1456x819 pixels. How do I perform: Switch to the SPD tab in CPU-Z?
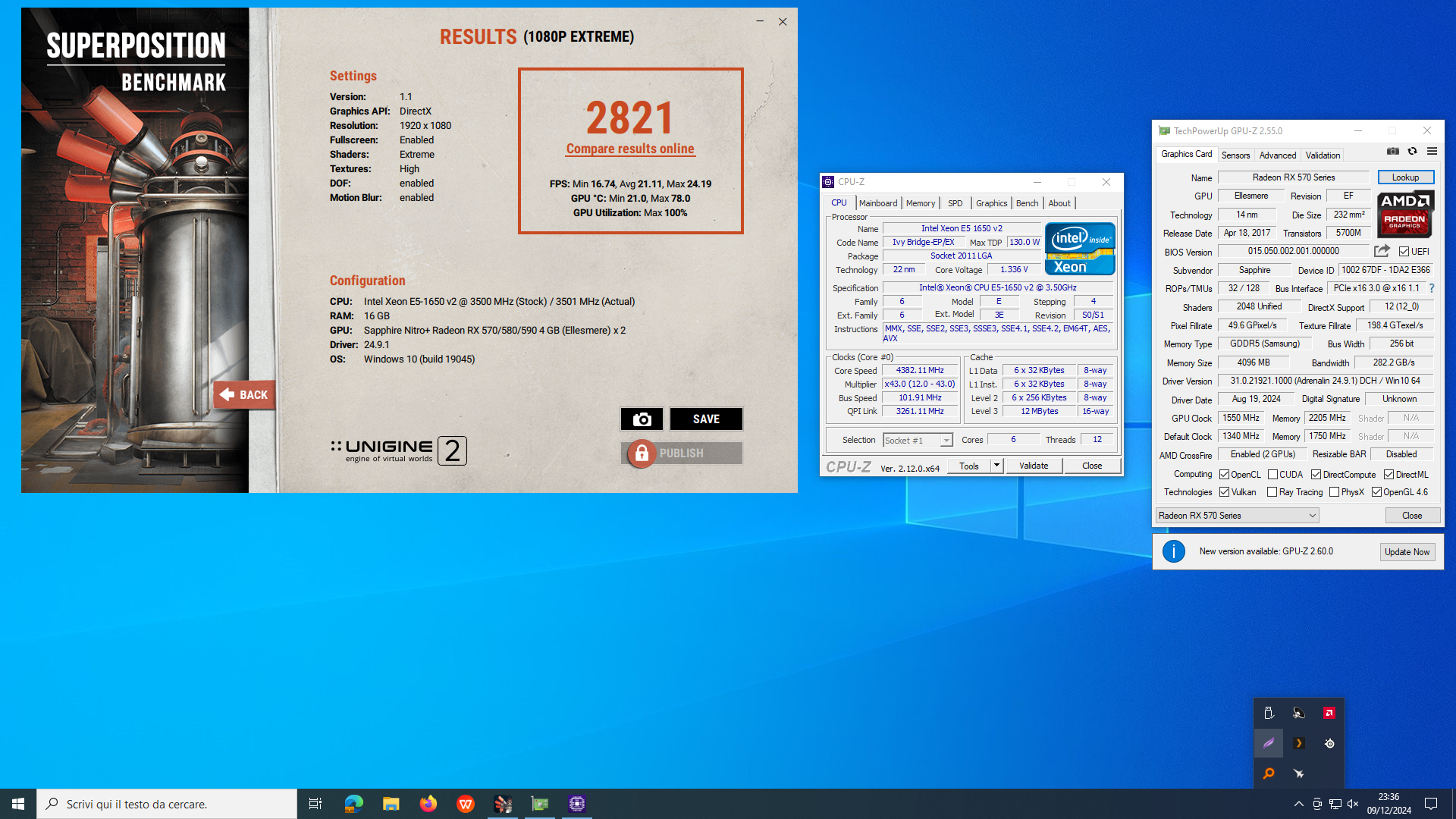[955, 203]
